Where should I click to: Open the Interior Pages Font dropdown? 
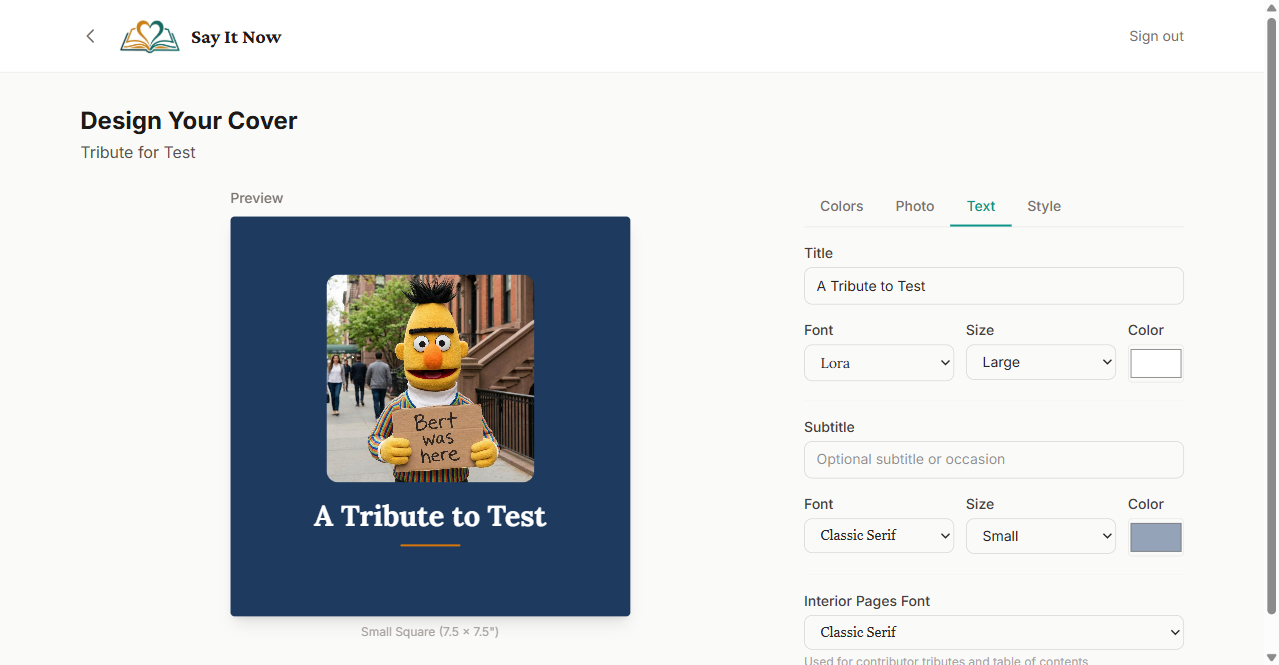click(993, 632)
